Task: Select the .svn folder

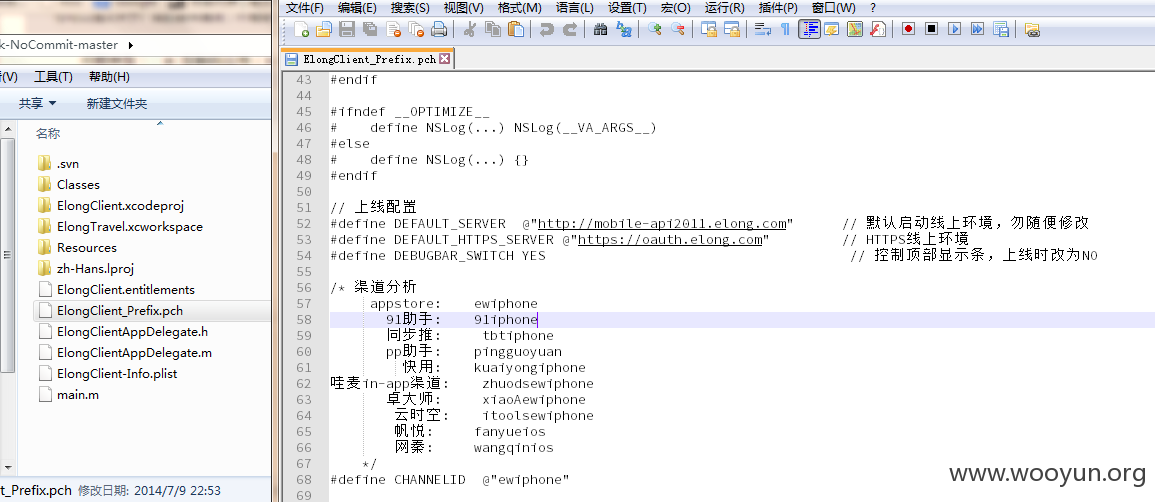Action: click(58, 163)
